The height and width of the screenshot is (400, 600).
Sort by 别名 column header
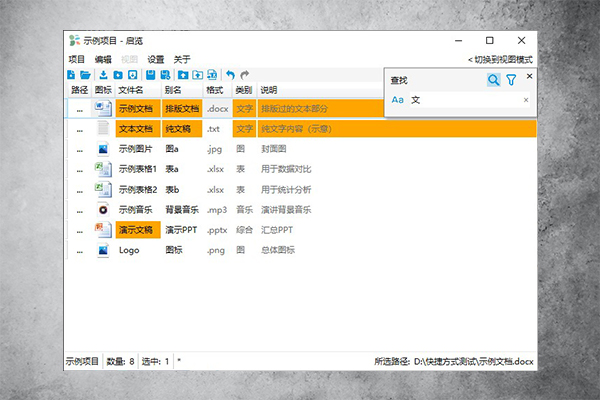182,90
